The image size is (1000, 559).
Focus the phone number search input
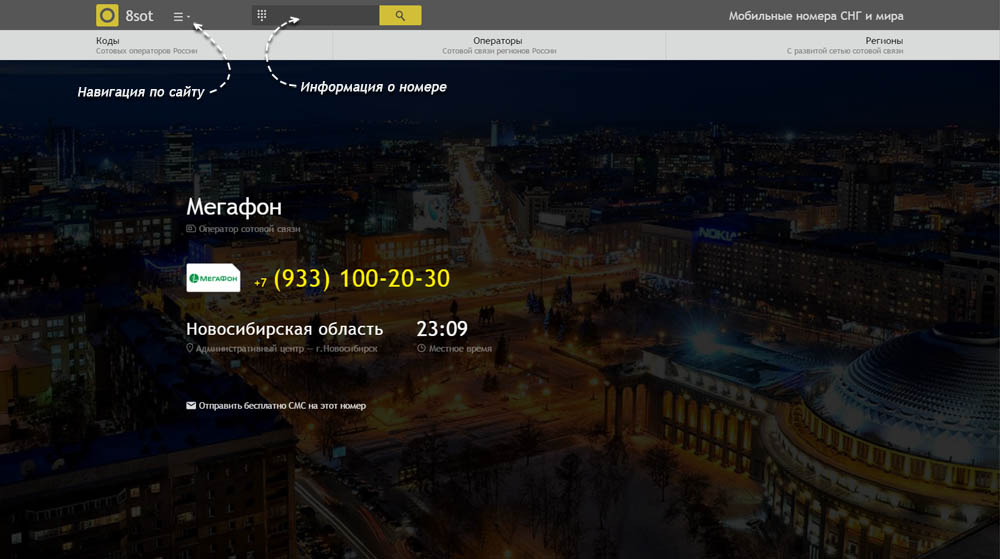(315, 15)
